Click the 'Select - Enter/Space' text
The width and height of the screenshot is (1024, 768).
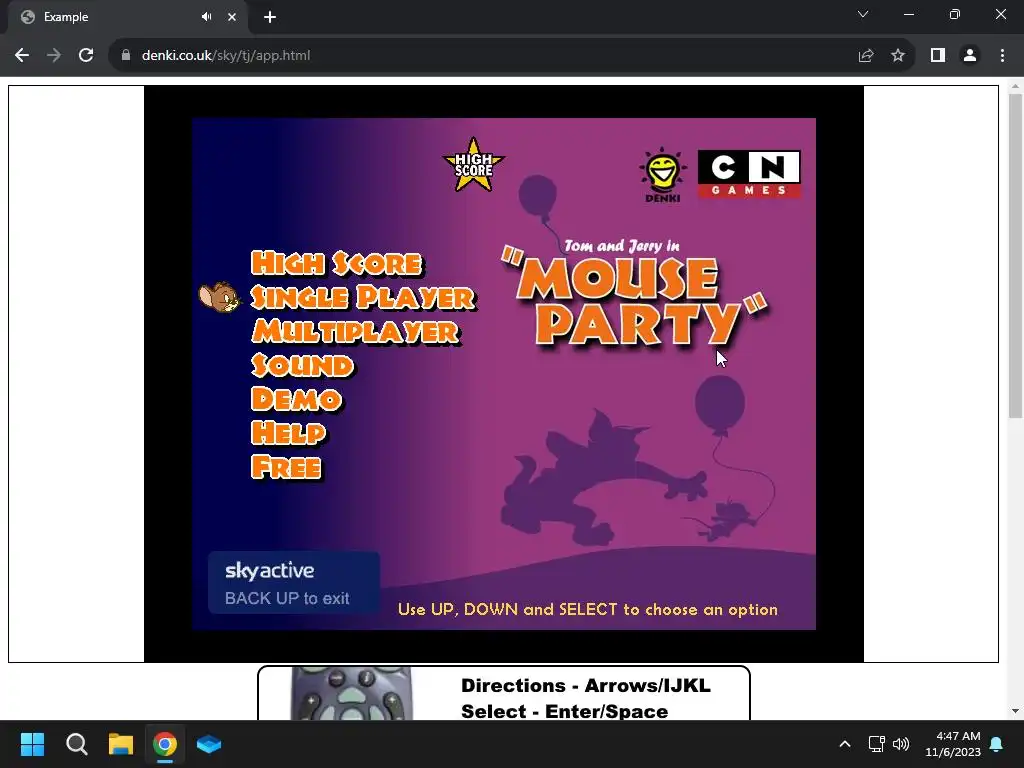point(564,711)
